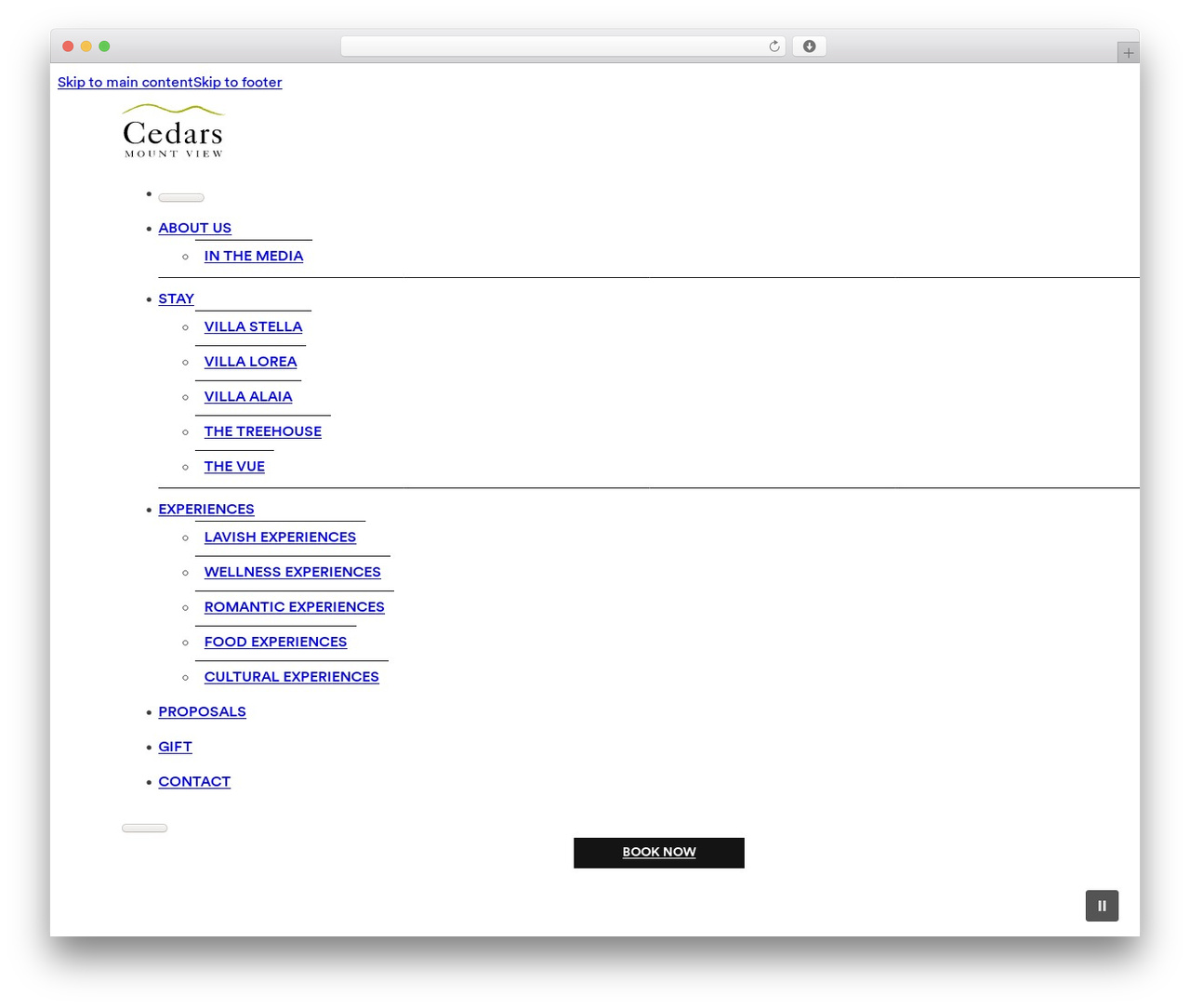Open the Stay menu item

coord(177,298)
